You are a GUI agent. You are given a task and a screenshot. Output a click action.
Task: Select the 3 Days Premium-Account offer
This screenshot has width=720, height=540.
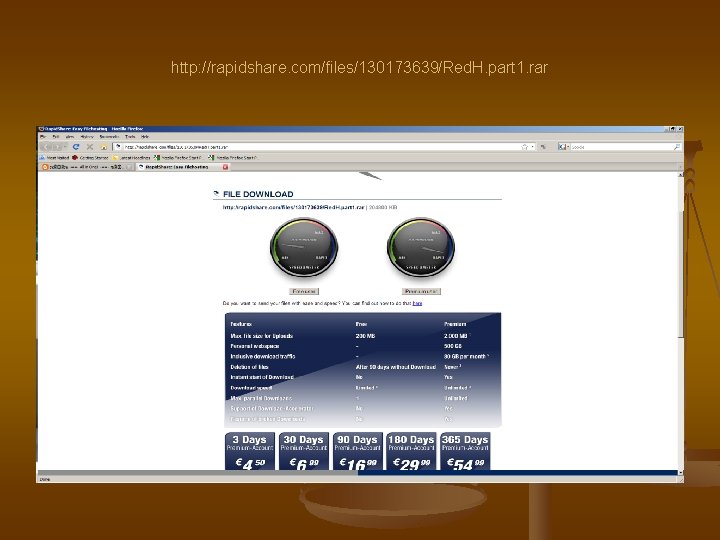(x=249, y=451)
